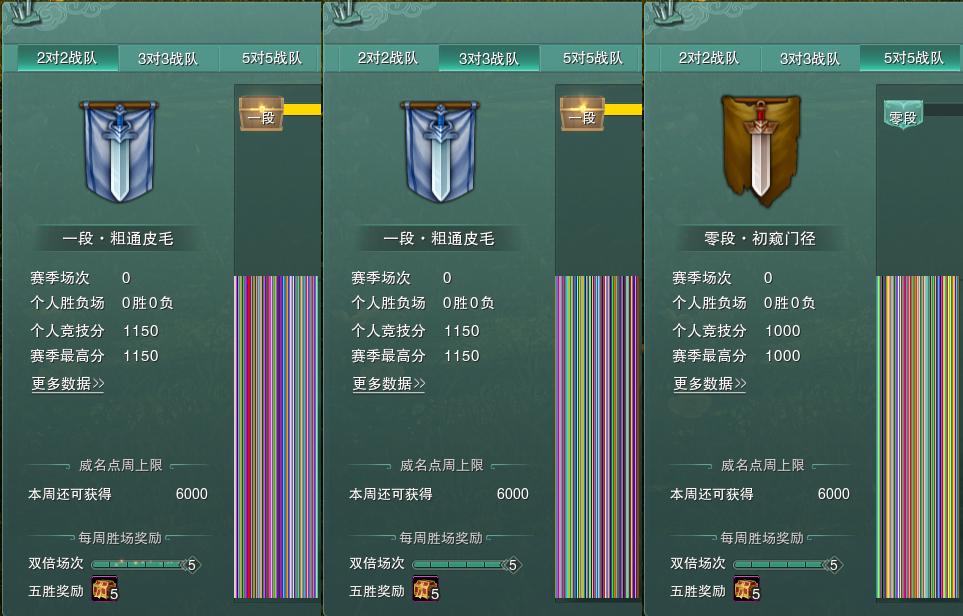Screen dimensions: 963x616
Task: Click the 一段·粗通皮毛 rank title in first panel
Action: 118,238
